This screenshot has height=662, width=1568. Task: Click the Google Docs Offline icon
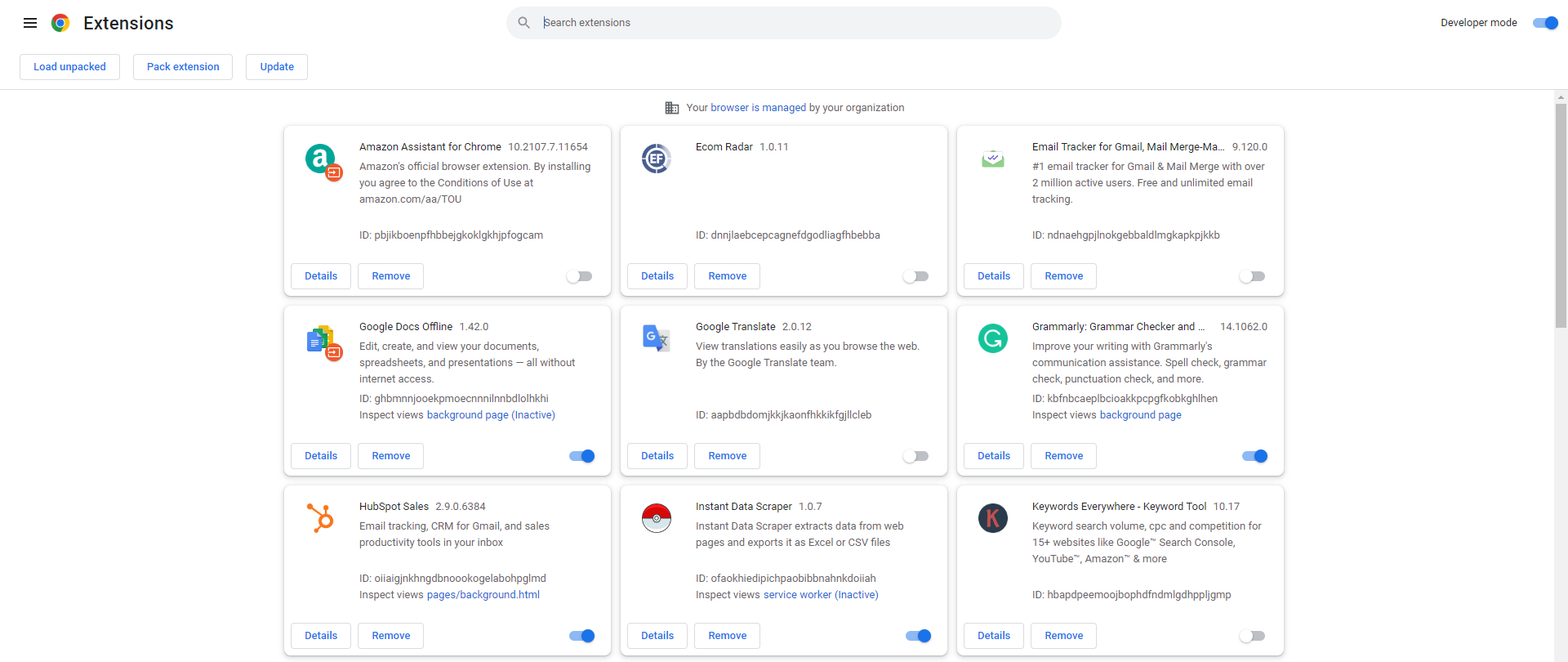coord(323,342)
